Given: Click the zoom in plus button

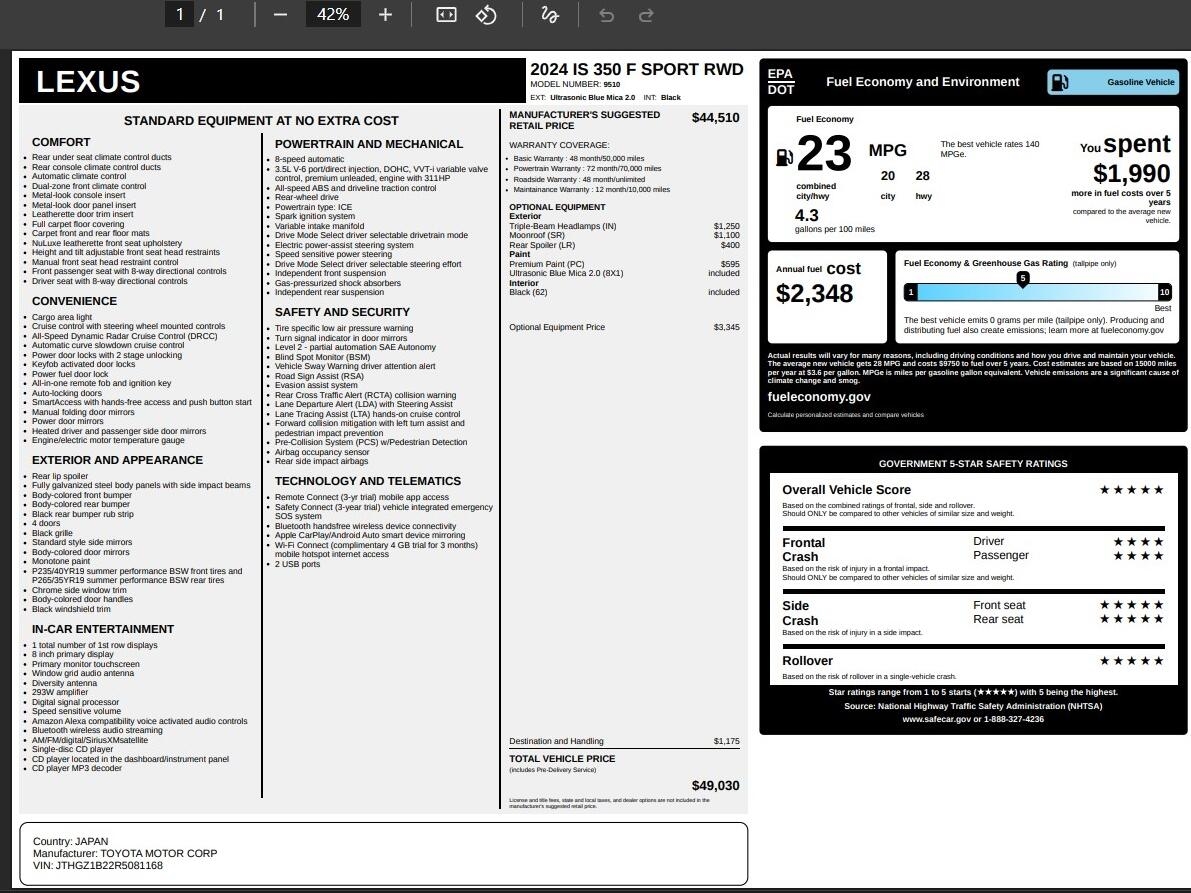Looking at the screenshot, I should 386,14.
